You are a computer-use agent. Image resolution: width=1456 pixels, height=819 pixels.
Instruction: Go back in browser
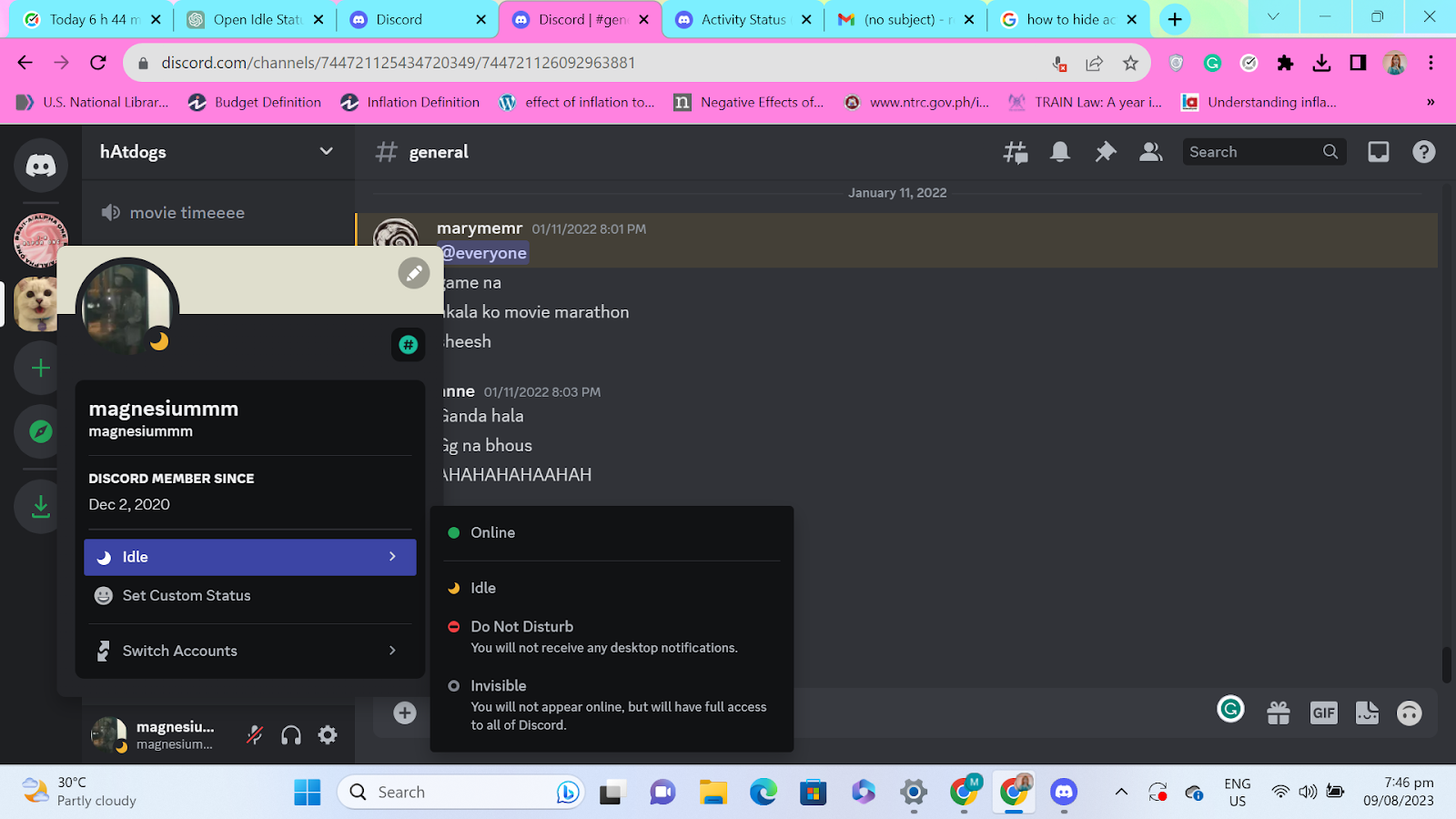[25, 63]
